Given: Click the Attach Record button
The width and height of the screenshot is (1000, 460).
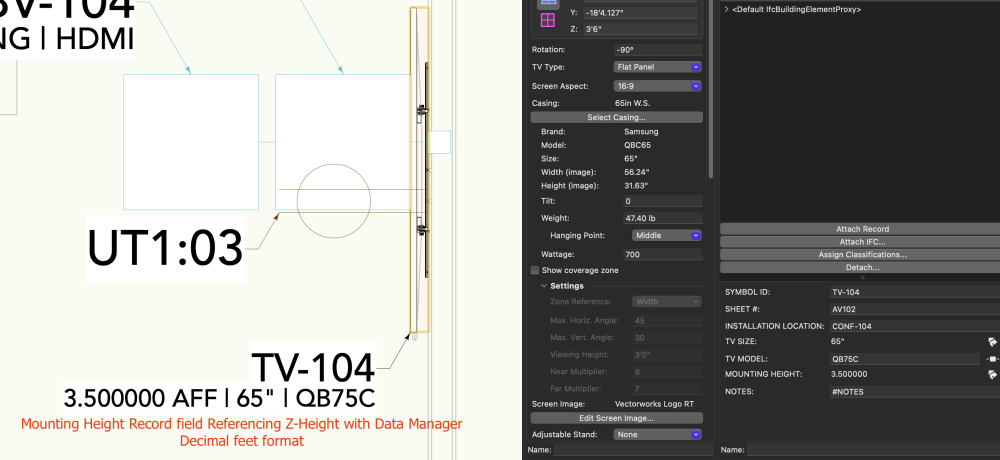Looking at the screenshot, I should tap(862, 229).
